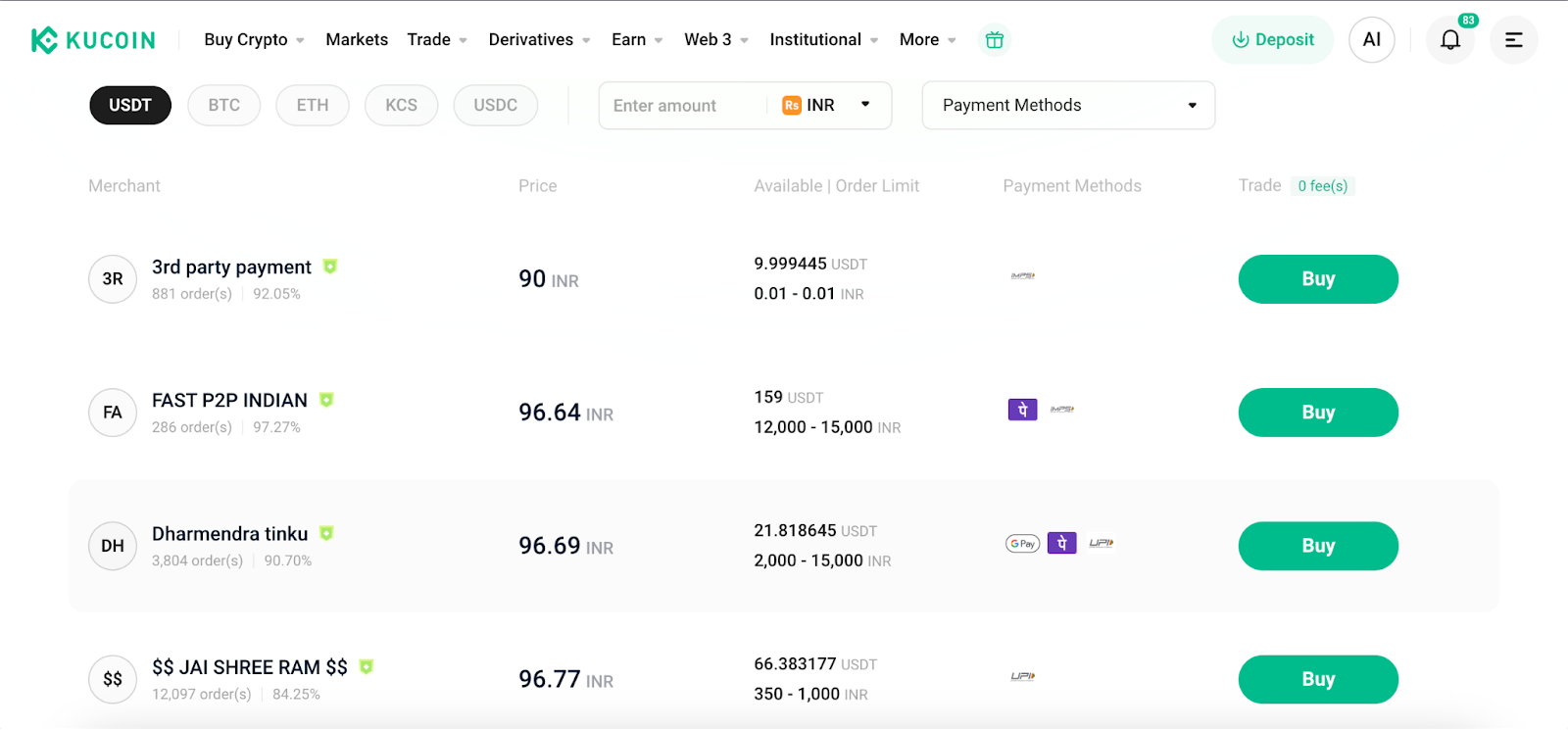Expand the Payment Methods dropdown
Image resolution: width=1568 pixels, height=730 pixels.
click(1068, 106)
